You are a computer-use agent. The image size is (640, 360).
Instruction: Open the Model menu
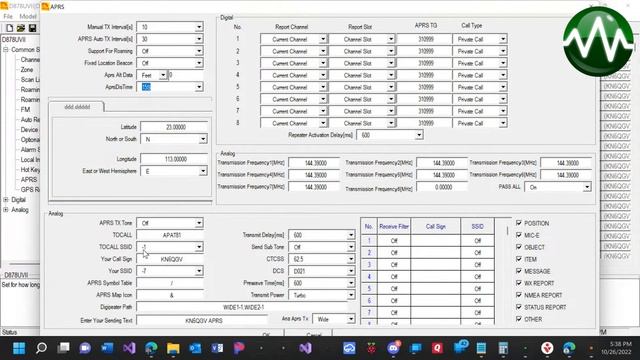pyautogui.click(x=28, y=16)
